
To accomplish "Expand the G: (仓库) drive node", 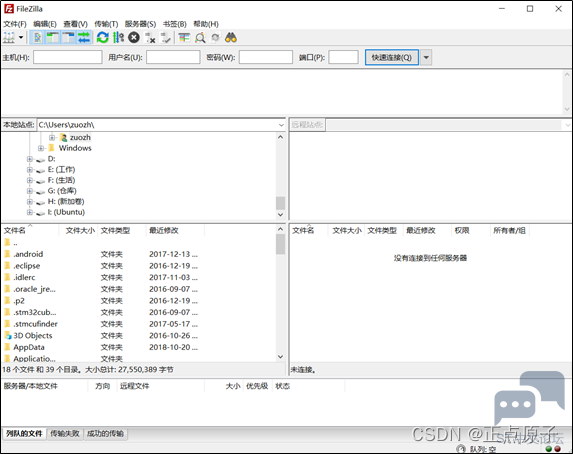I will [x=30, y=191].
